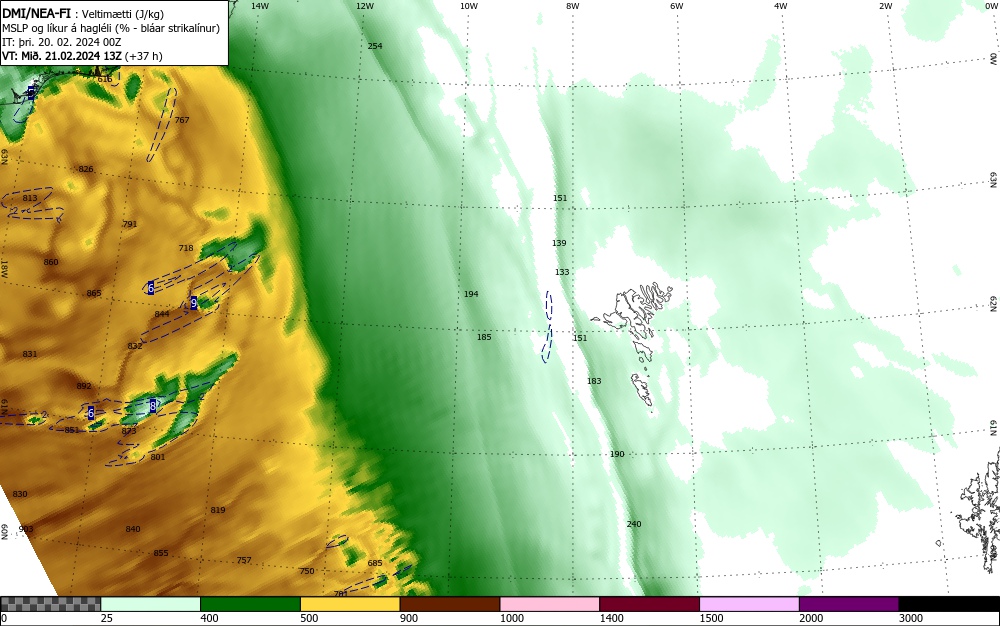This screenshot has height=626, width=1000.
Task: Choose the pink 1000–1400 legend swatch
Action: [550, 604]
